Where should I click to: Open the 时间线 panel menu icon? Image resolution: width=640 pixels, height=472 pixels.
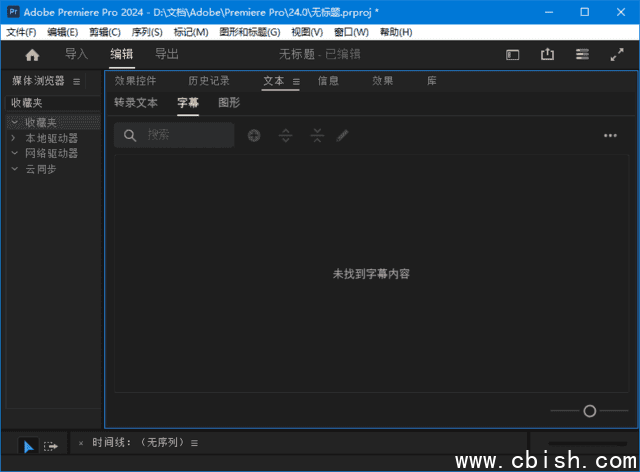point(195,443)
